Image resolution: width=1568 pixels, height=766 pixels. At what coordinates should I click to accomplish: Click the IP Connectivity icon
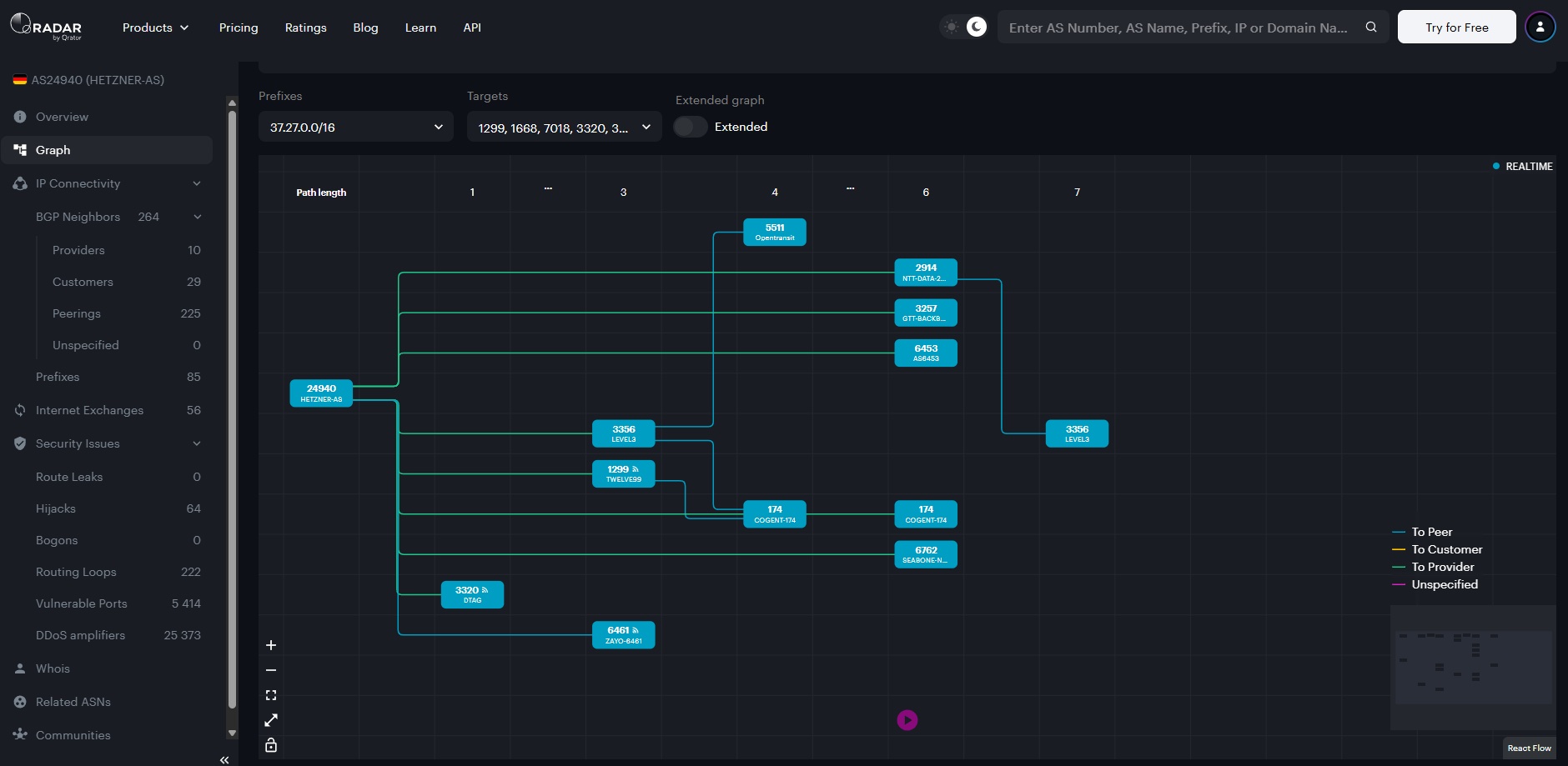[x=20, y=183]
